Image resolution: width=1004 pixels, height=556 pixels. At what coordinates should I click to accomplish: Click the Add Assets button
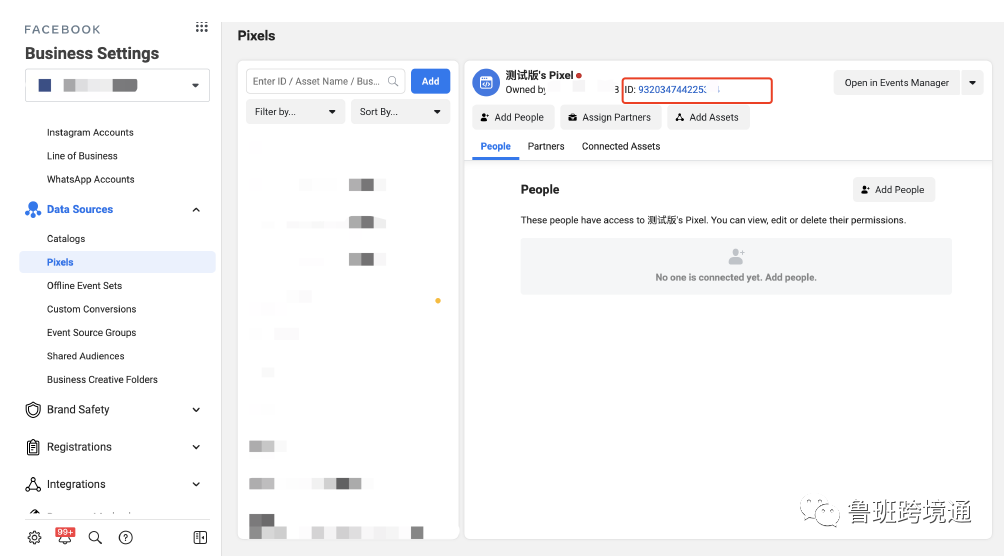tap(708, 117)
